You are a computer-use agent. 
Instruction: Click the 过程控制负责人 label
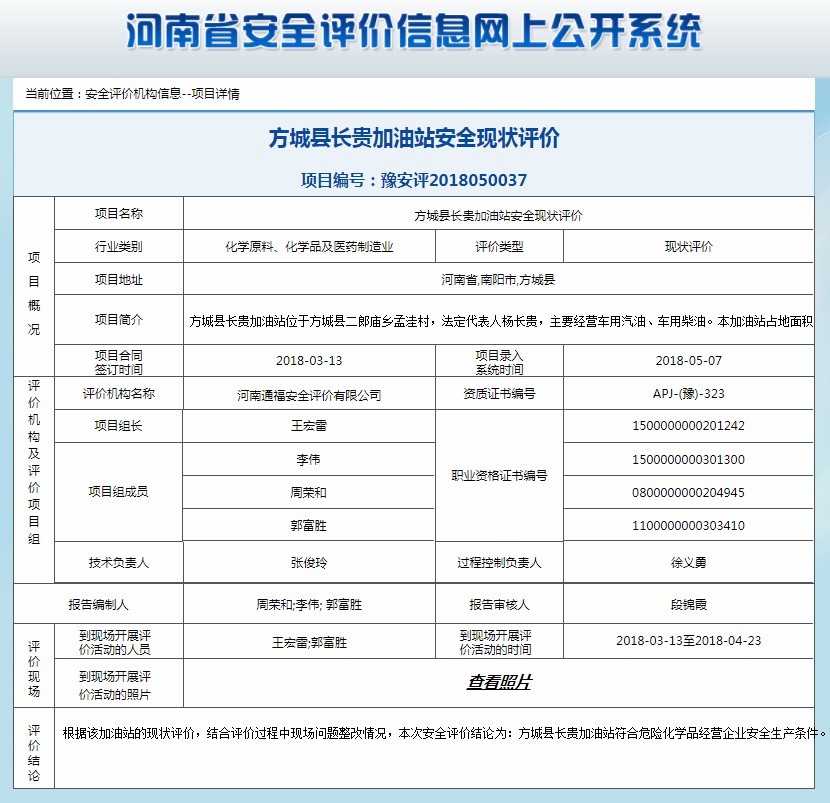499,563
